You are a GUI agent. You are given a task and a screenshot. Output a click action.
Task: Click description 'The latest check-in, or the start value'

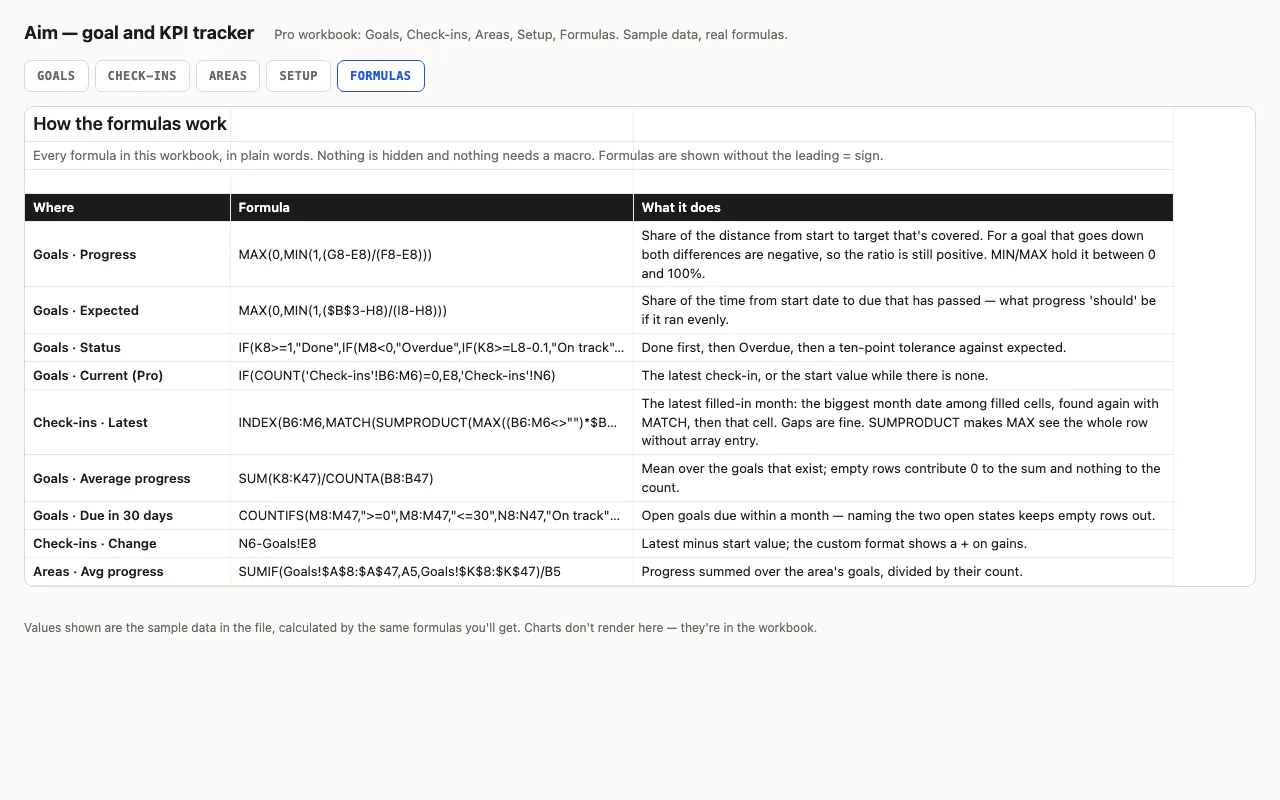(903, 376)
